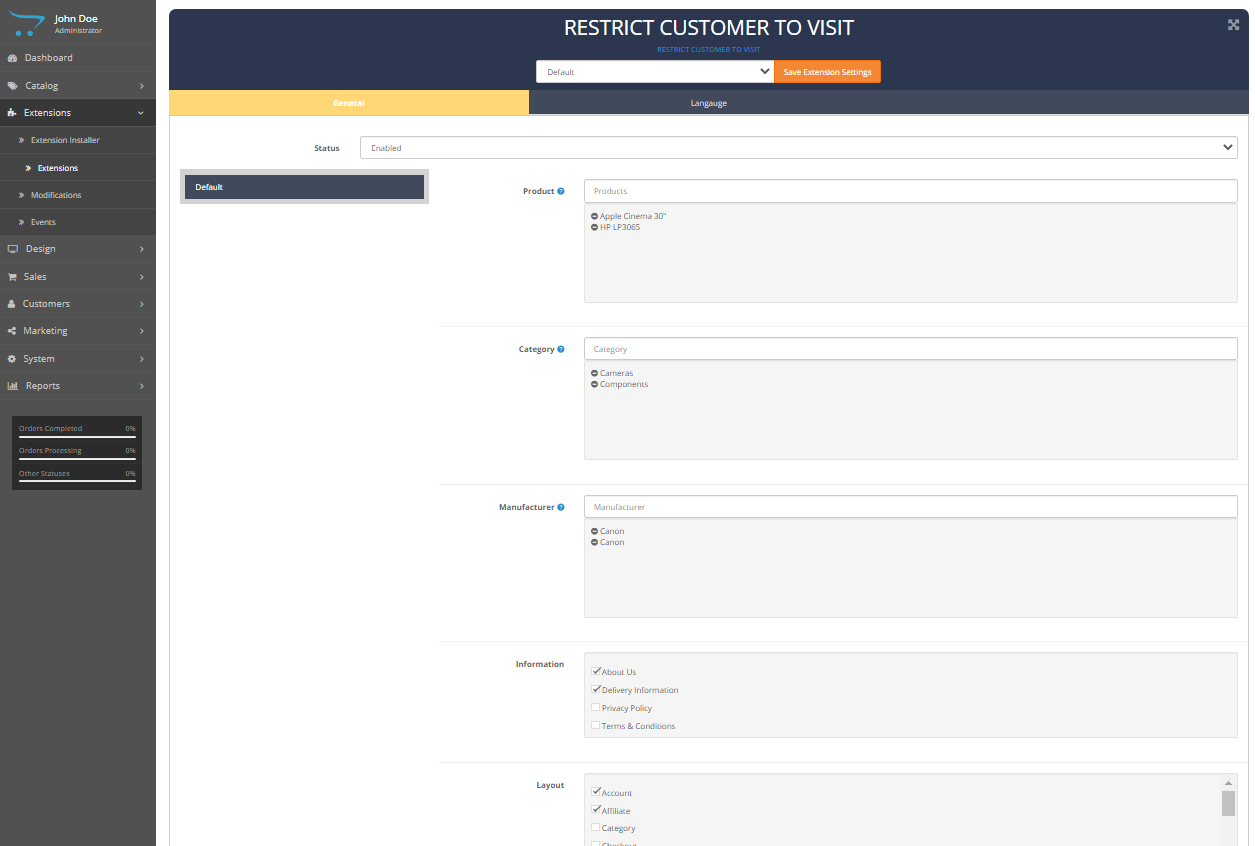Check the Privacy Policy checkbox
The height and width of the screenshot is (846, 1255).
point(596,707)
